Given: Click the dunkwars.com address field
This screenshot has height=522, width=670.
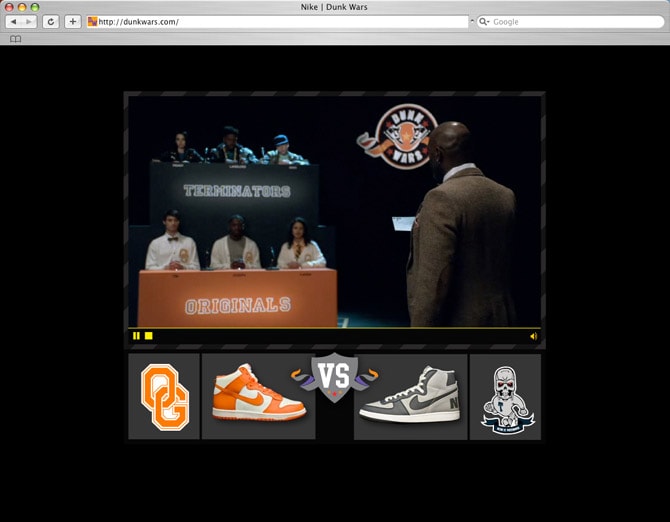Looking at the screenshot, I should pyautogui.click(x=278, y=22).
